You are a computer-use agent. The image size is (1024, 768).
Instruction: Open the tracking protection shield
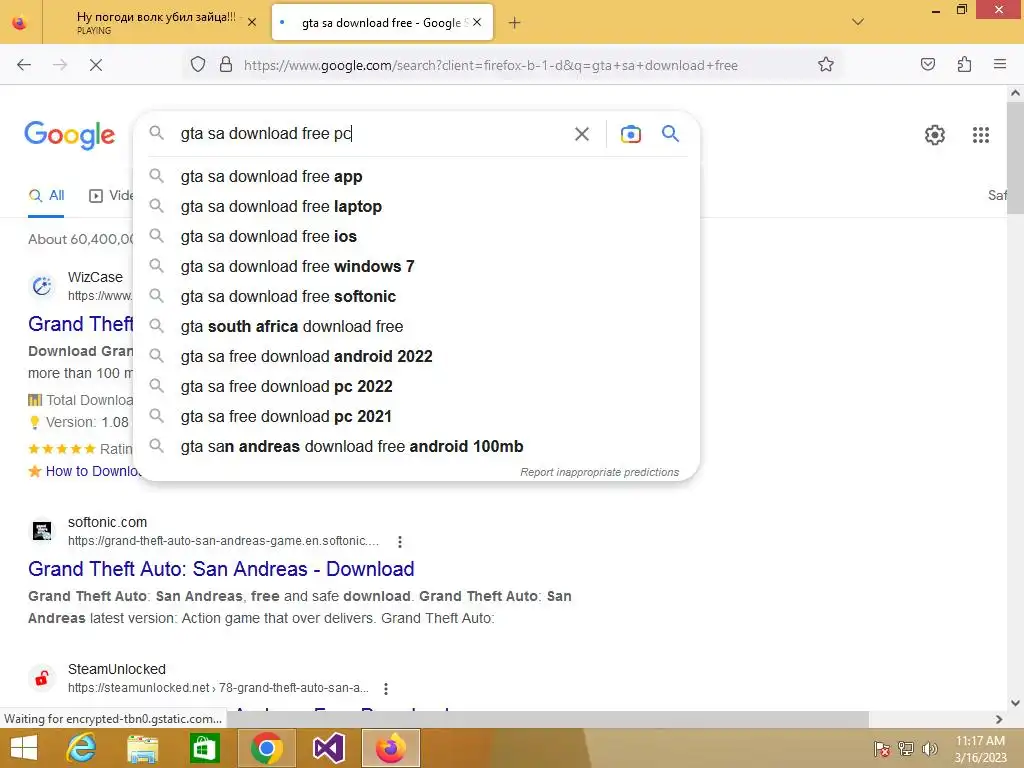pyautogui.click(x=198, y=65)
